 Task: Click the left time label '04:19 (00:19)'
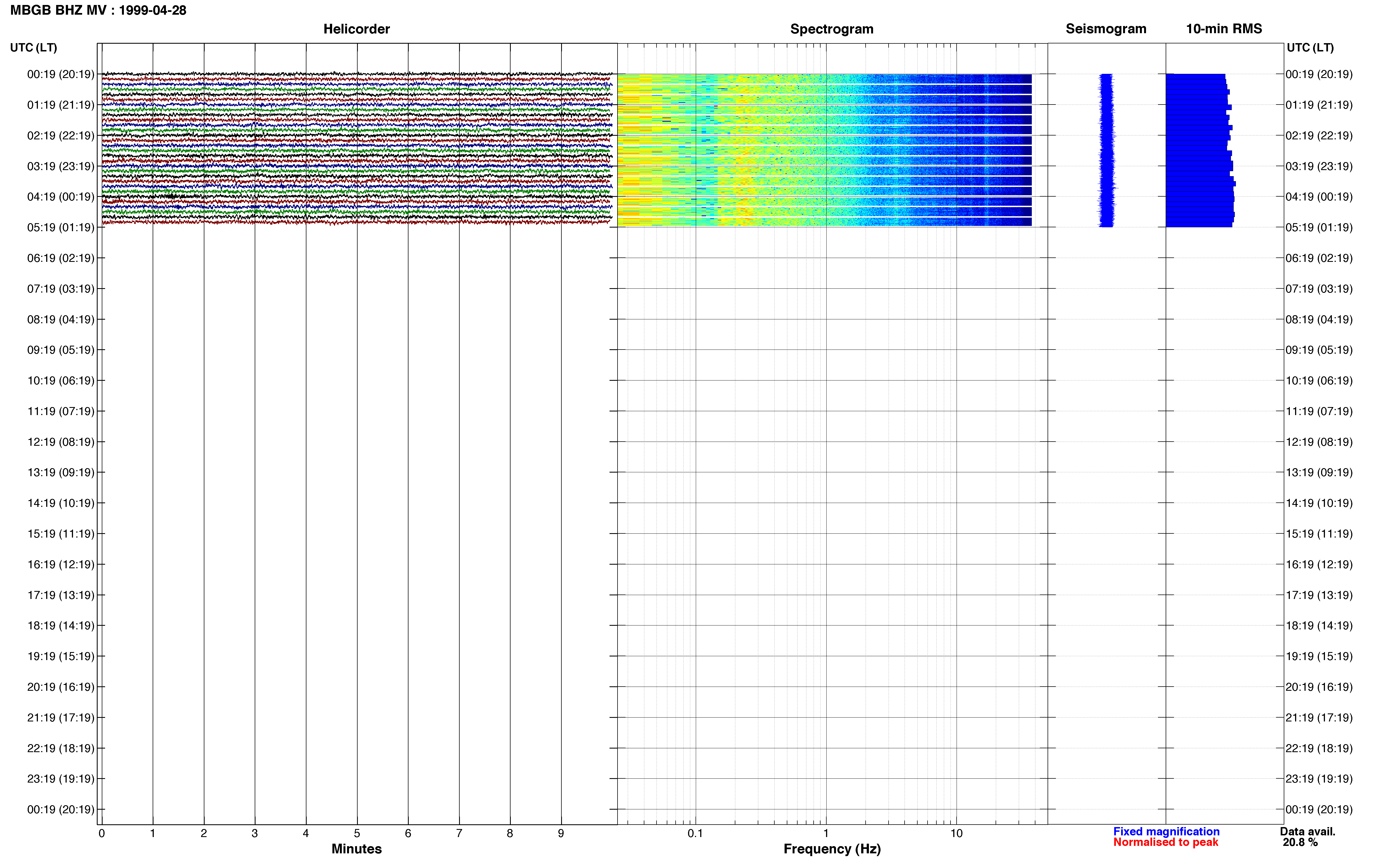(x=61, y=197)
